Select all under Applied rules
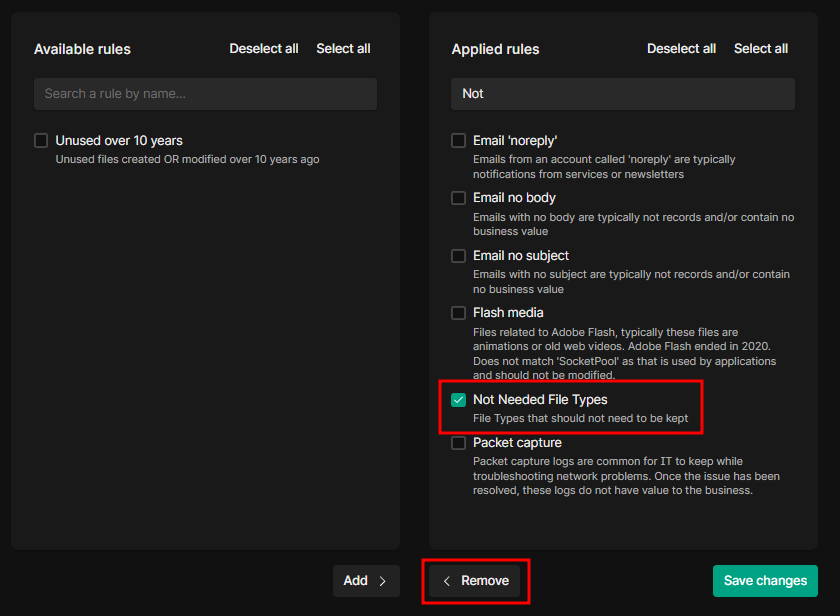Image resolution: width=840 pixels, height=616 pixels. 760,49
